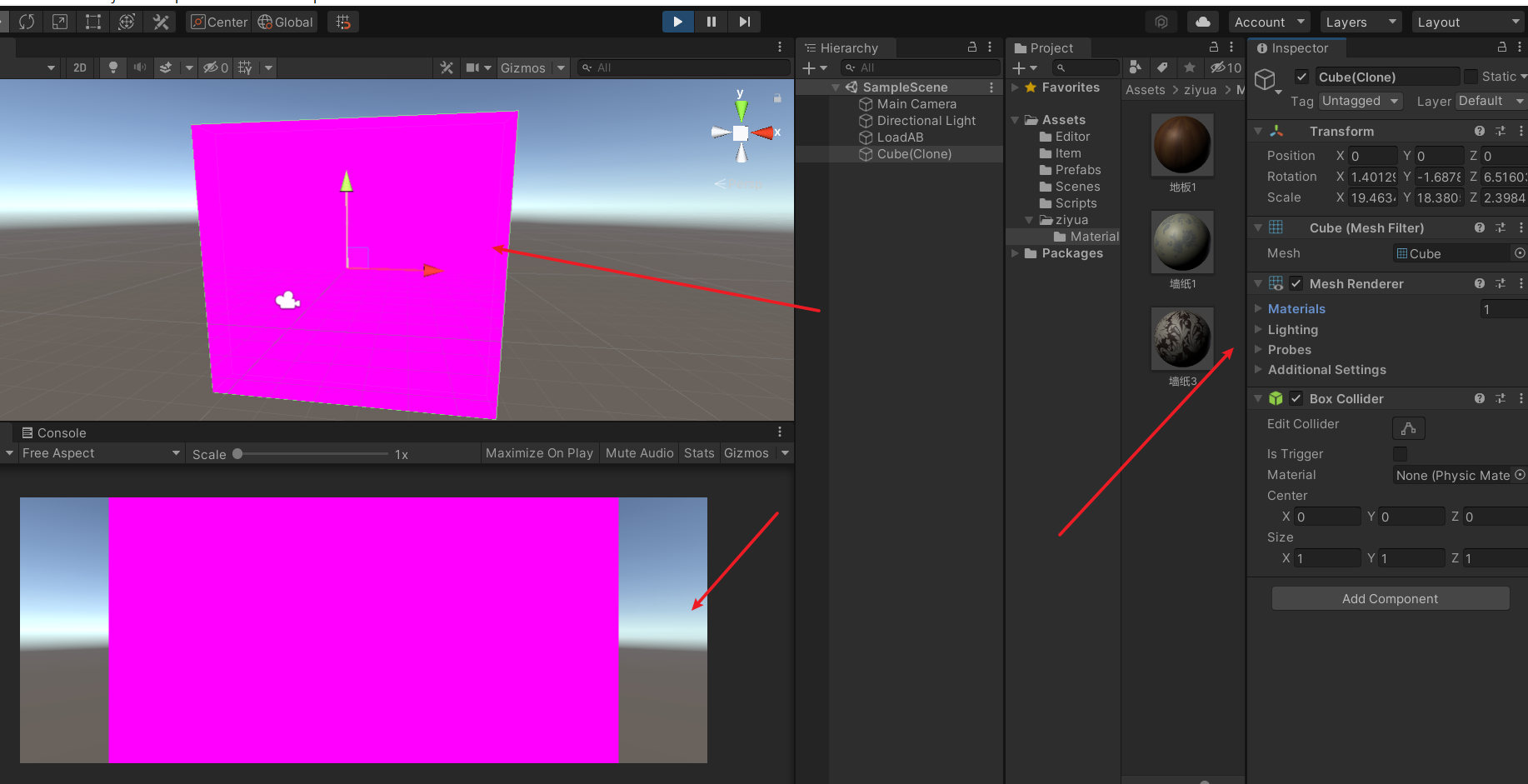Select the 地板1 material thumbnail

pyautogui.click(x=1182, y=145)
